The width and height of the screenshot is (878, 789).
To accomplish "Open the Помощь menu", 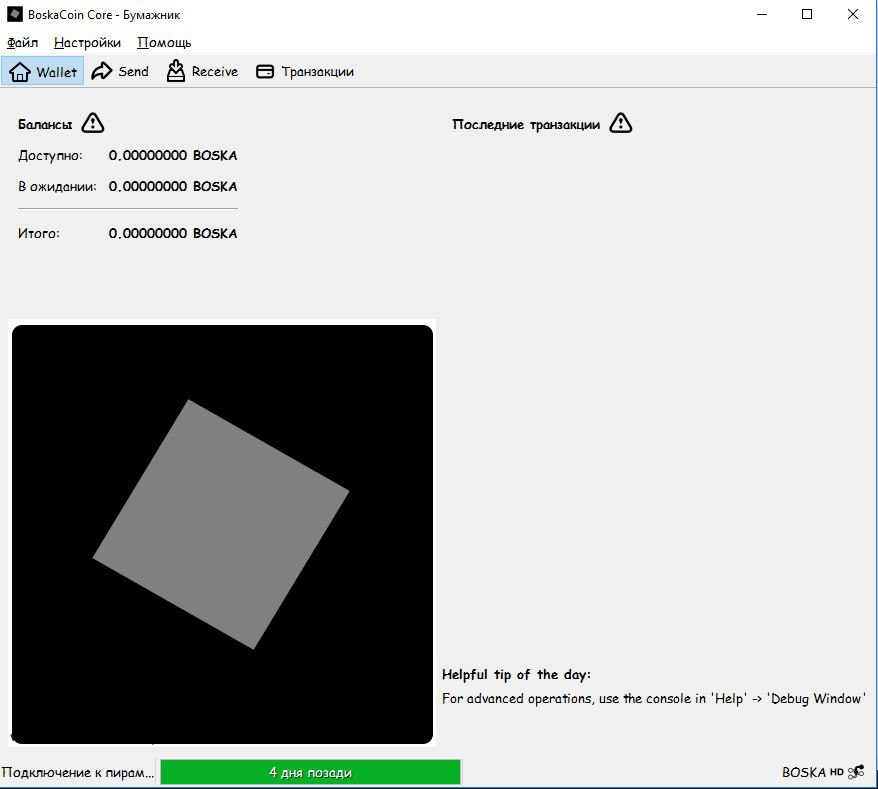I will pos(164,43).
